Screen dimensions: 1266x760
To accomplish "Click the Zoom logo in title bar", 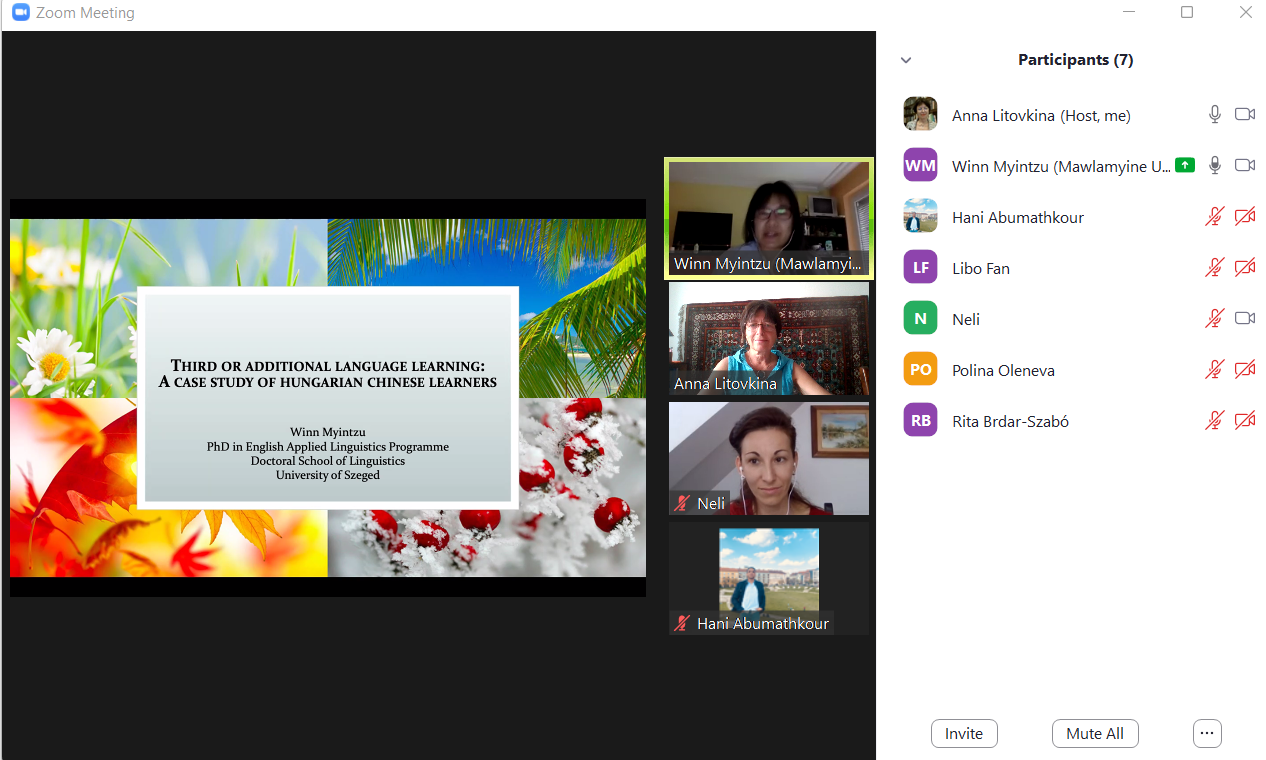I will tap(20, 13).
